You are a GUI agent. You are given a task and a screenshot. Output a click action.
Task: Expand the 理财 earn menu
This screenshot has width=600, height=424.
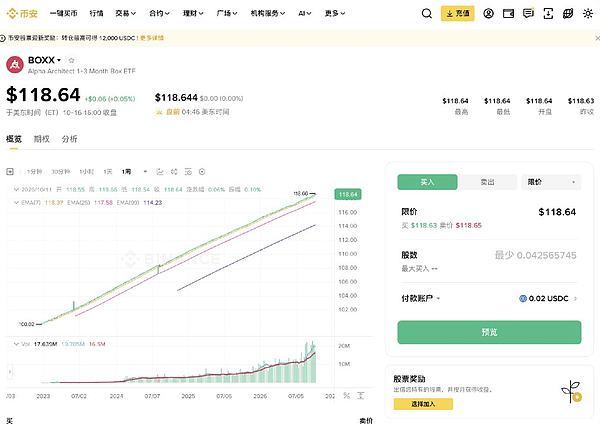[x=193, y=14]
